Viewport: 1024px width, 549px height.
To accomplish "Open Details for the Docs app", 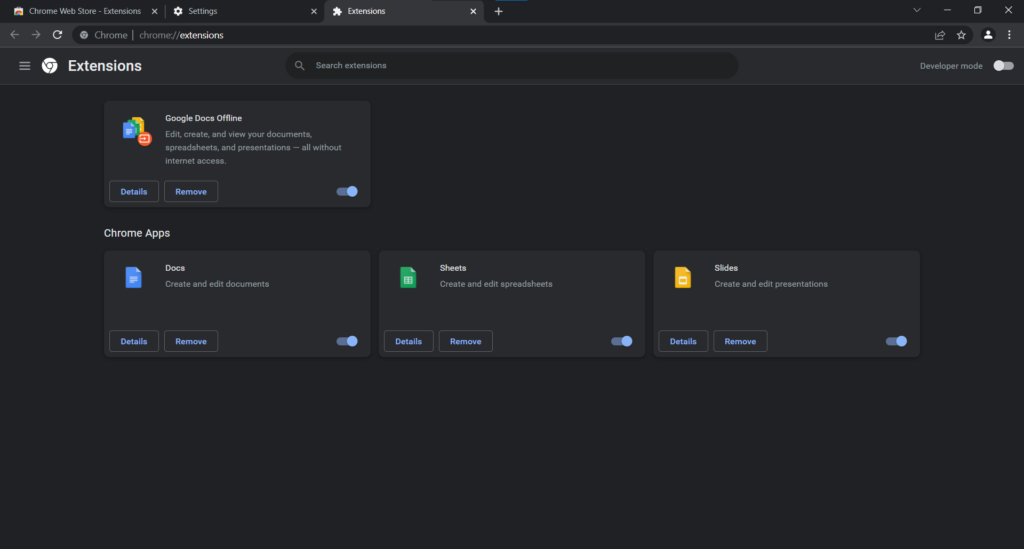I will (134, 341).
